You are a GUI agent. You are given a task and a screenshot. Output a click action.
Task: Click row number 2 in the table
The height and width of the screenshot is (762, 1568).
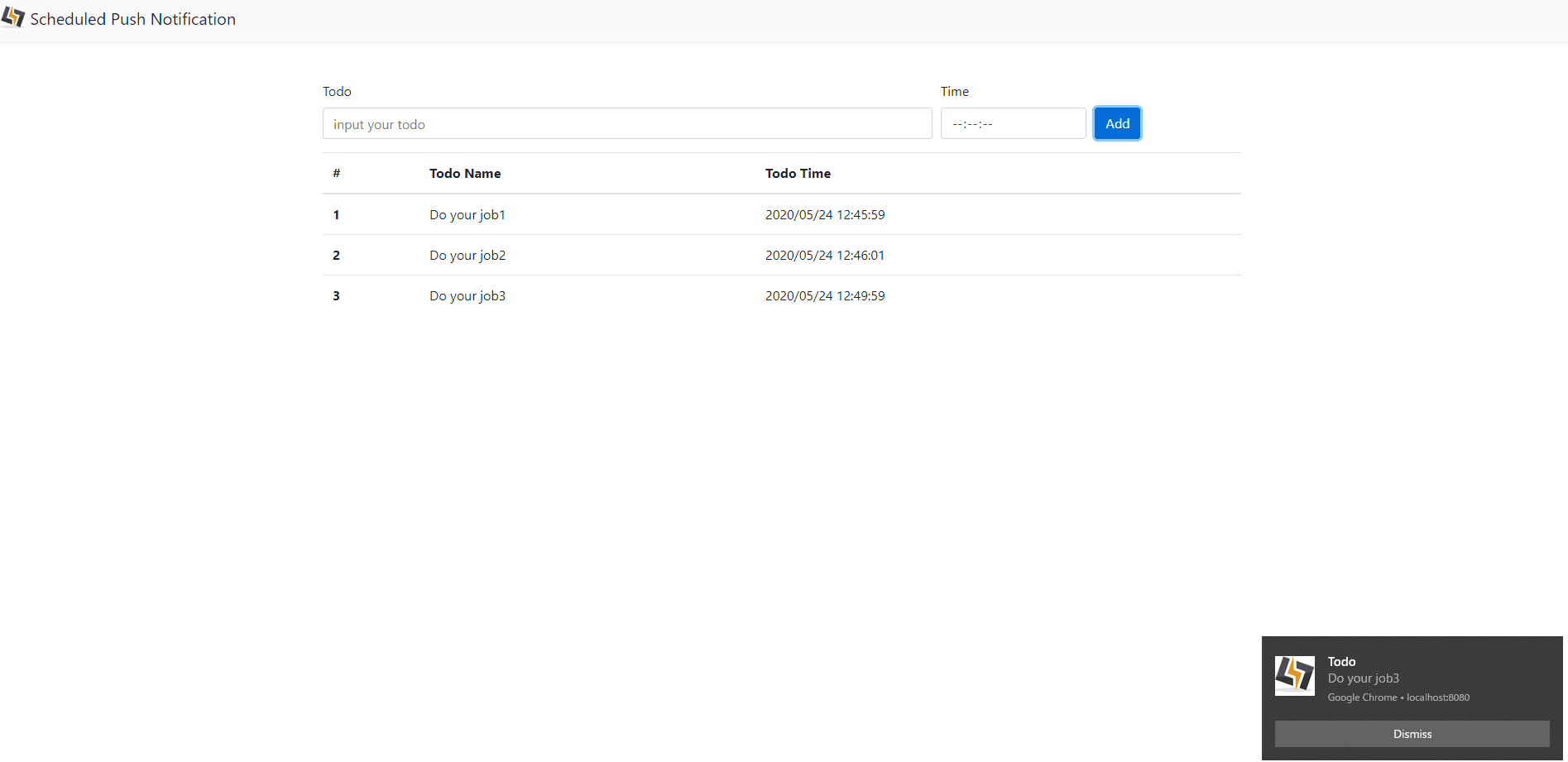[x=336, y=256]
